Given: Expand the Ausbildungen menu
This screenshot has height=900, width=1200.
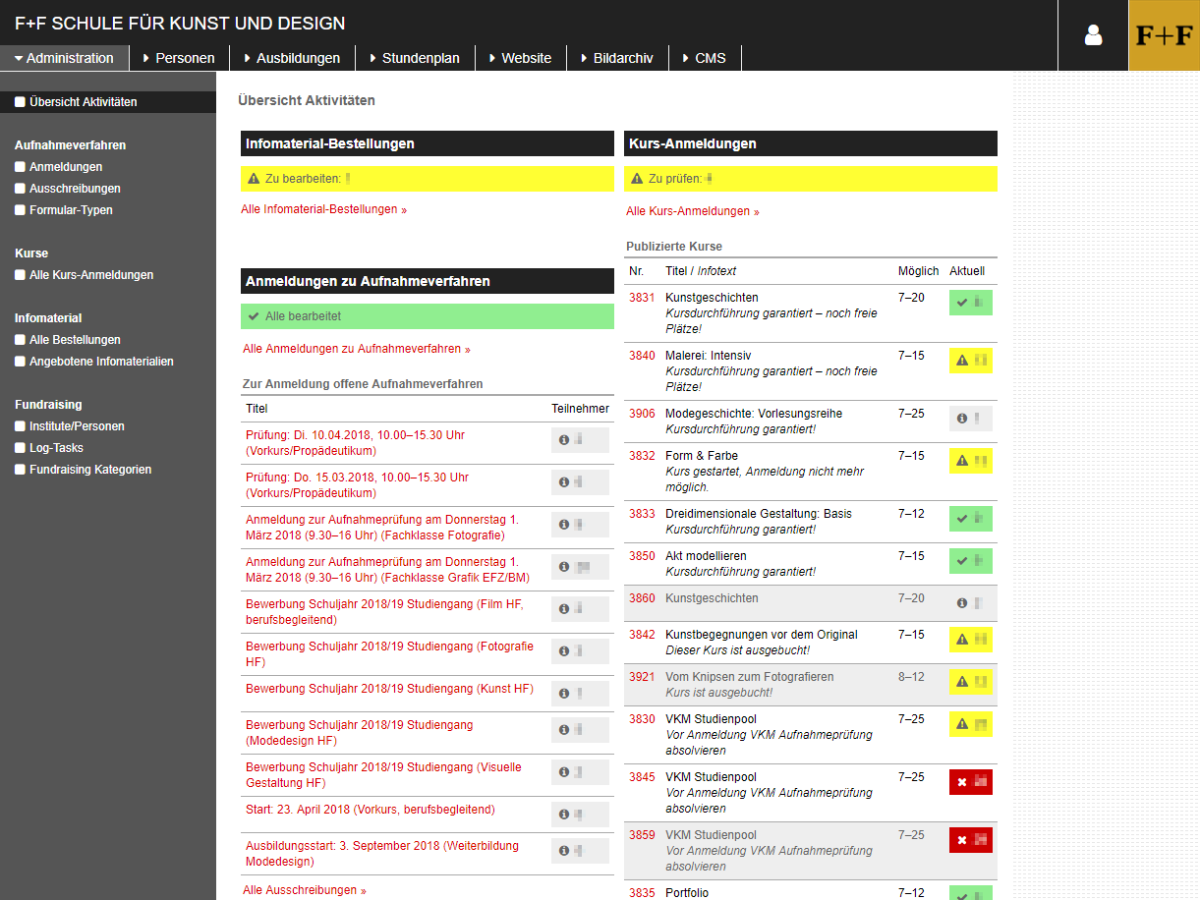Looking at the screenshot, I should [x=292, y=58].
